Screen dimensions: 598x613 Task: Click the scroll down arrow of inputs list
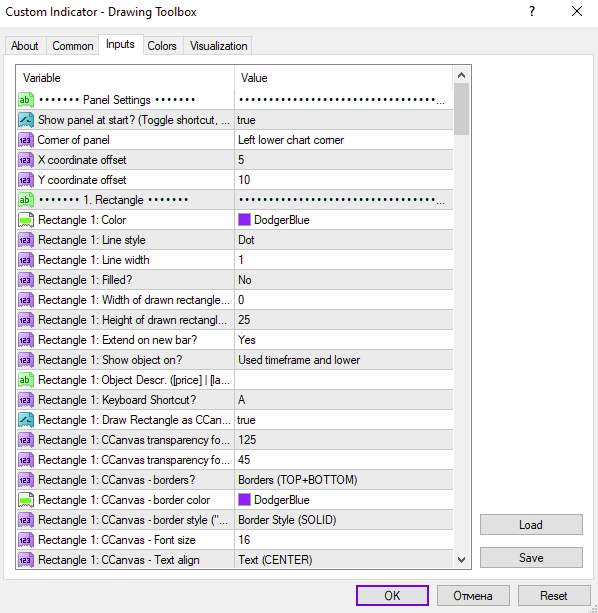[x=461, y=560]
